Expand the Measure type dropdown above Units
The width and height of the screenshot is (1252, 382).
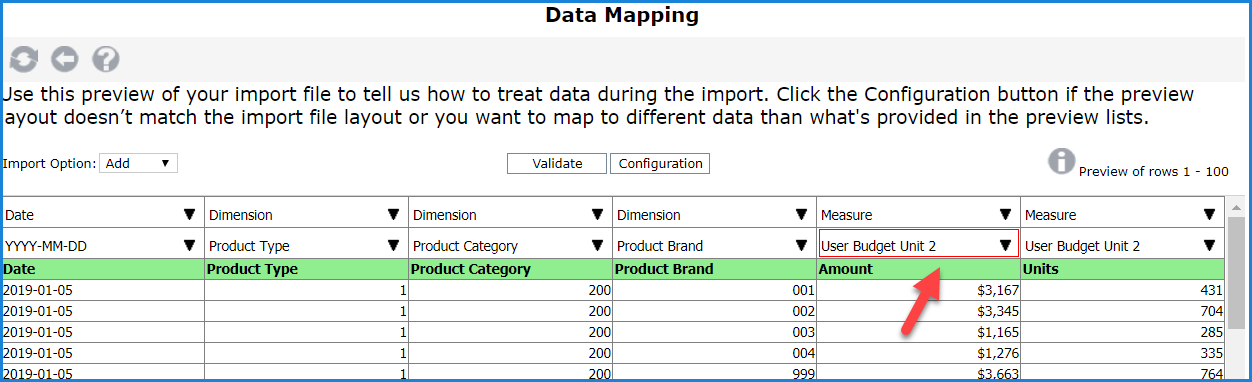pos(1120,214)
